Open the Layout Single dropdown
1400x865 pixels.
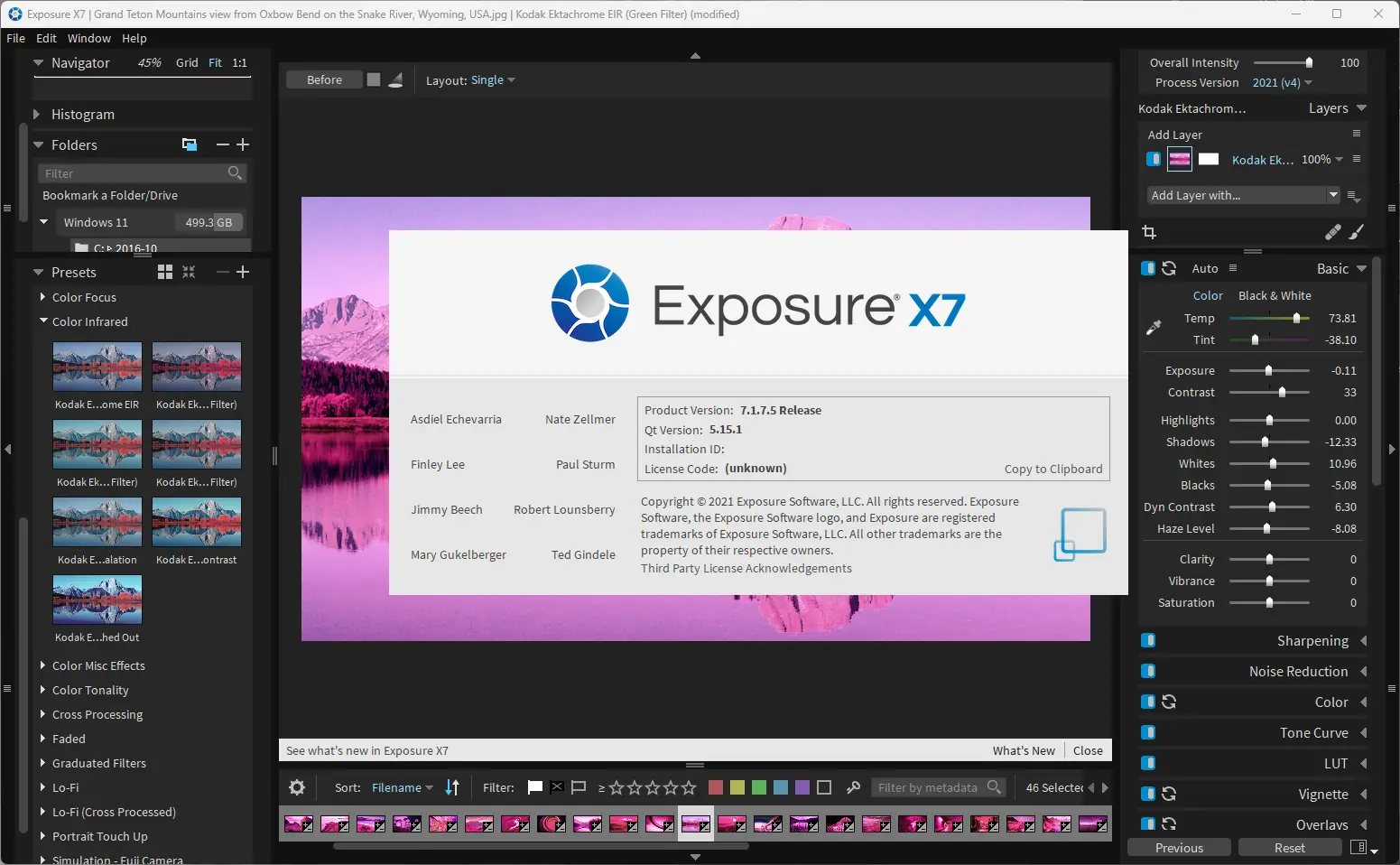tap(493, 79)
